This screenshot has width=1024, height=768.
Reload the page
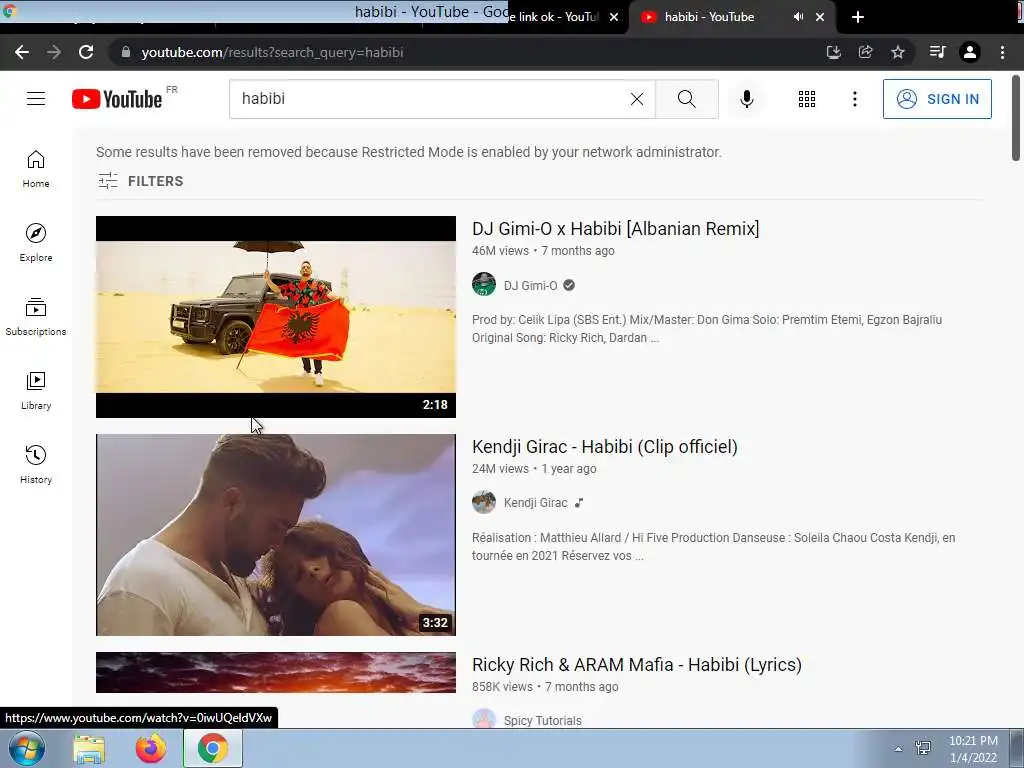pyautogui.click(x=86, y=52)
